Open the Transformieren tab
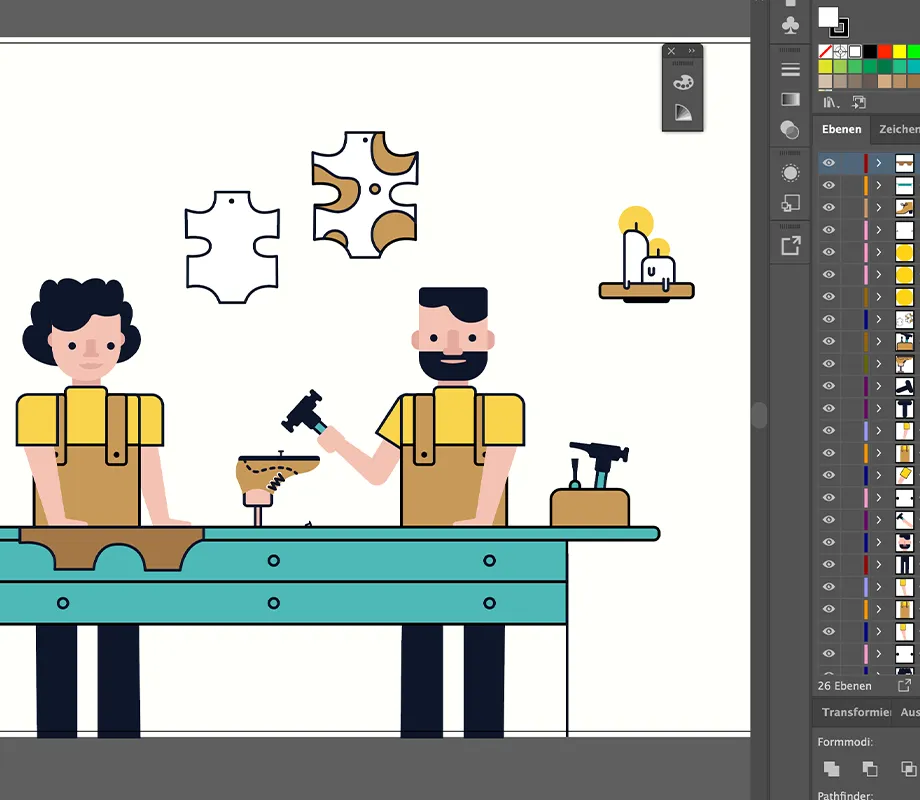The height and width of the screenshot is (800, 920). click(856, 712)
